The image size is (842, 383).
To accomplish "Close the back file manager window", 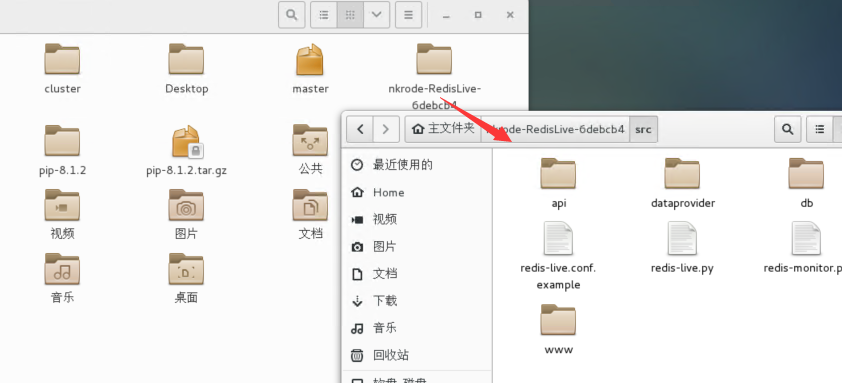I will [510, 15].
